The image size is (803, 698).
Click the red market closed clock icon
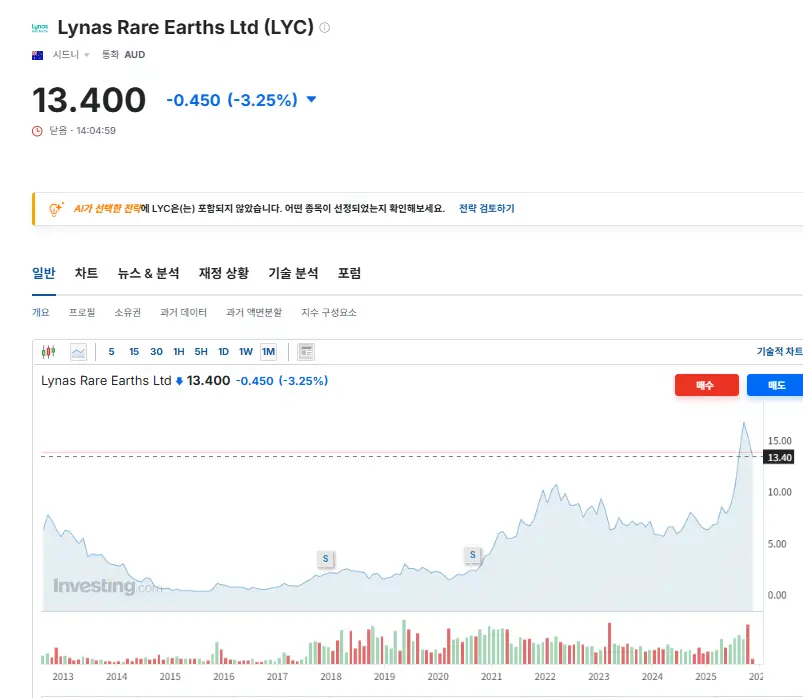pyautogui.click(x=38, y=130)
